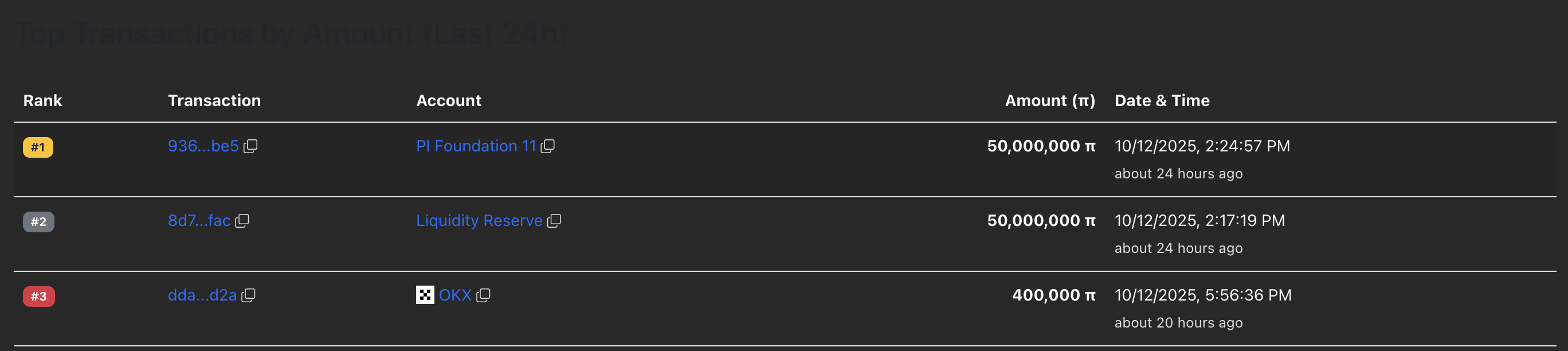Click the Date & Time column header
The width and height of the screenshot is (1568, 351).
point(1162,100)
